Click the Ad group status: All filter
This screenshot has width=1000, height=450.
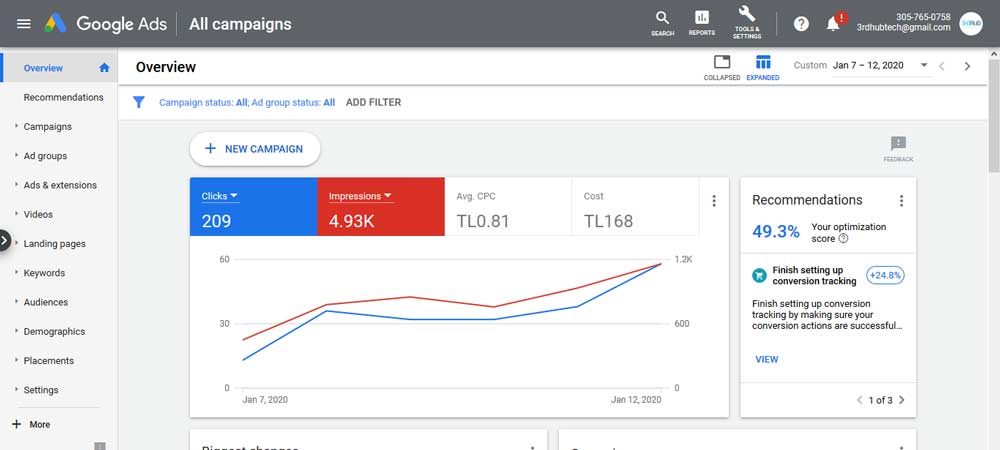point(293,102)
